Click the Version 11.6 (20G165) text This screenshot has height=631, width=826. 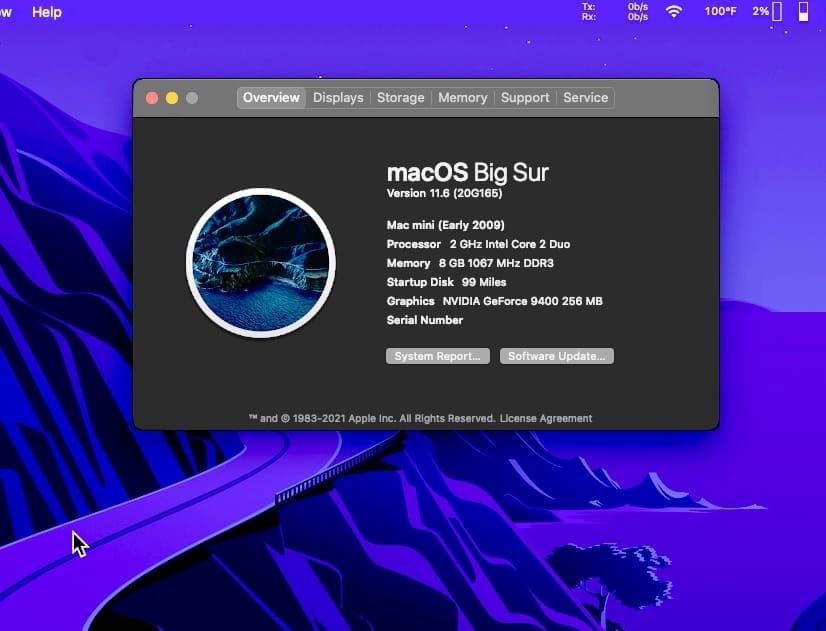(x=445, y=193)
